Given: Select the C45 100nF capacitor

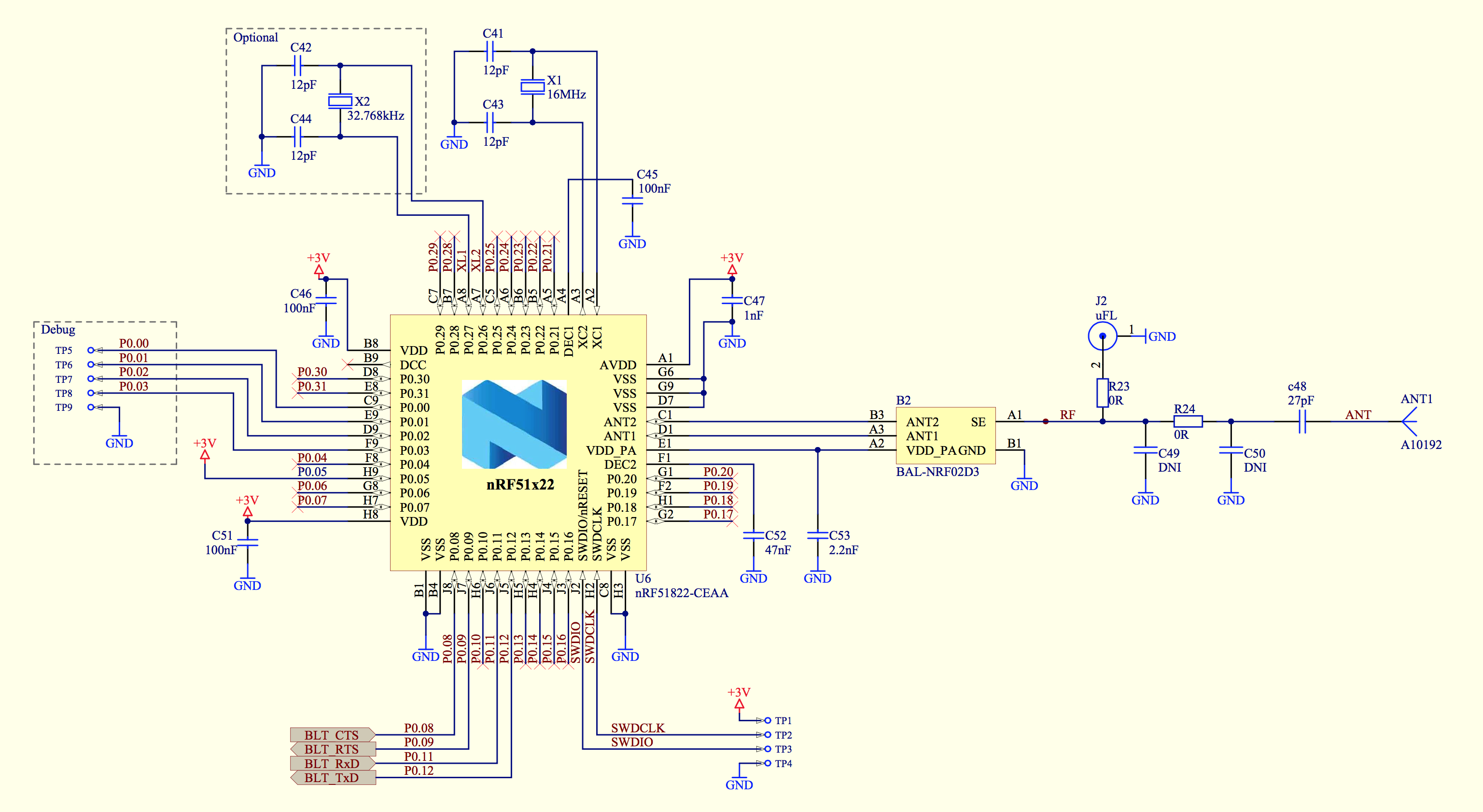Looking at the screenshot, I should click(x=632, y=200).
